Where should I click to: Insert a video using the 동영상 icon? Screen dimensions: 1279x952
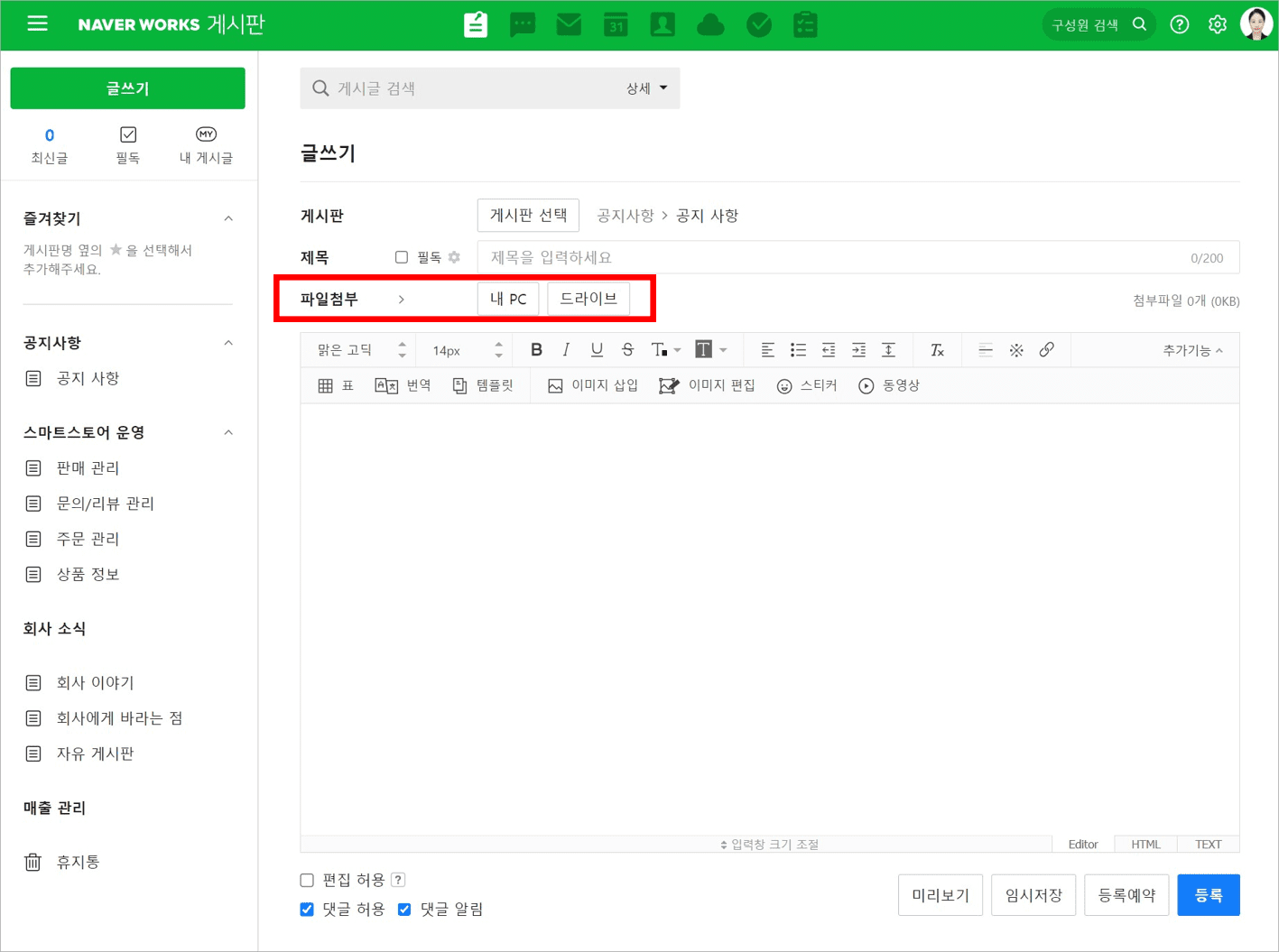(x=890, y=384)
